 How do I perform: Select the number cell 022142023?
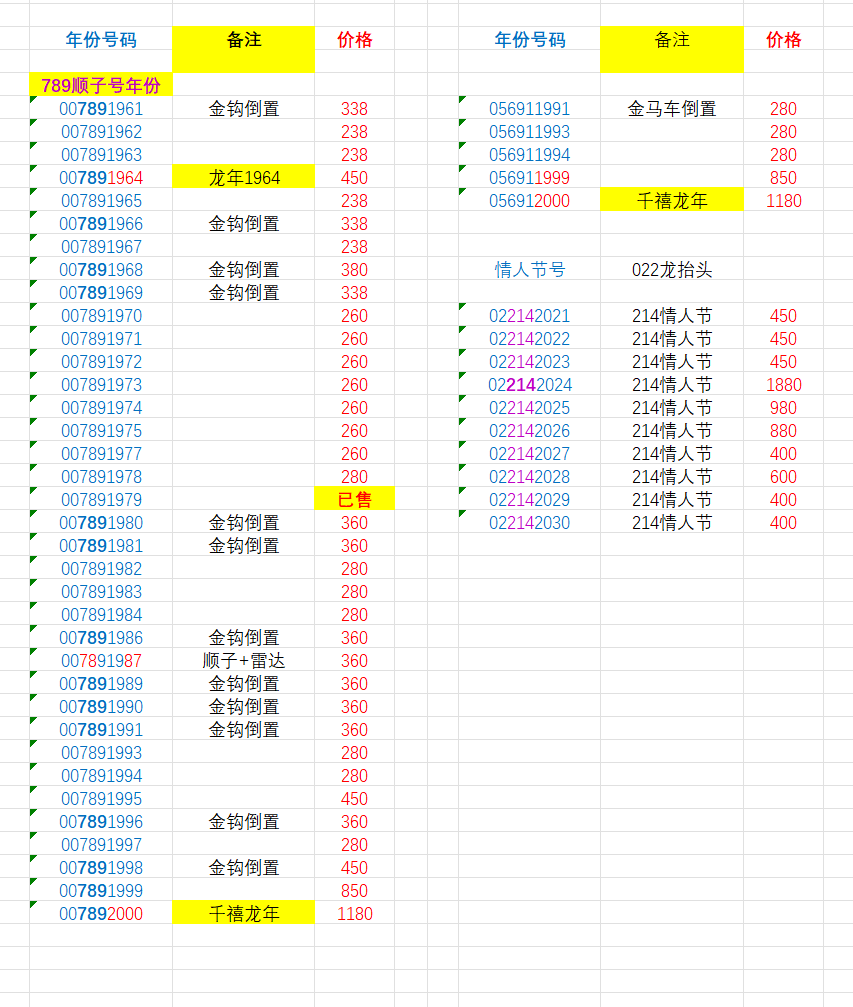pos(529,362)
